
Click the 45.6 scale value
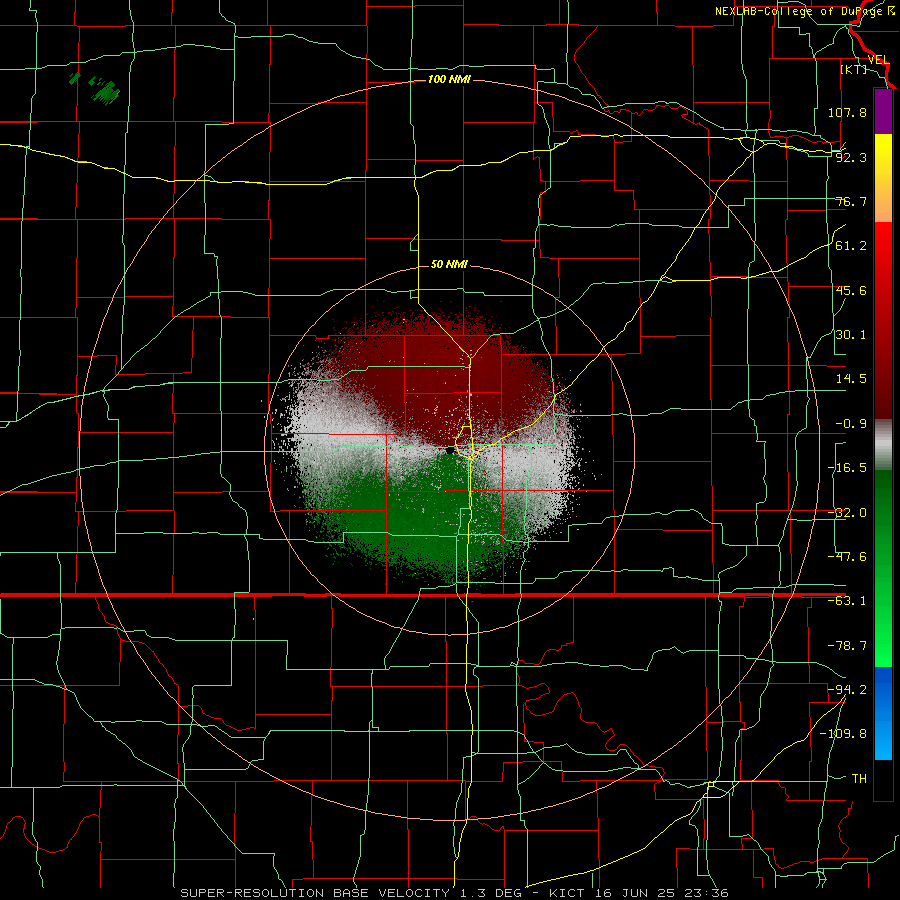coord(851,290)
